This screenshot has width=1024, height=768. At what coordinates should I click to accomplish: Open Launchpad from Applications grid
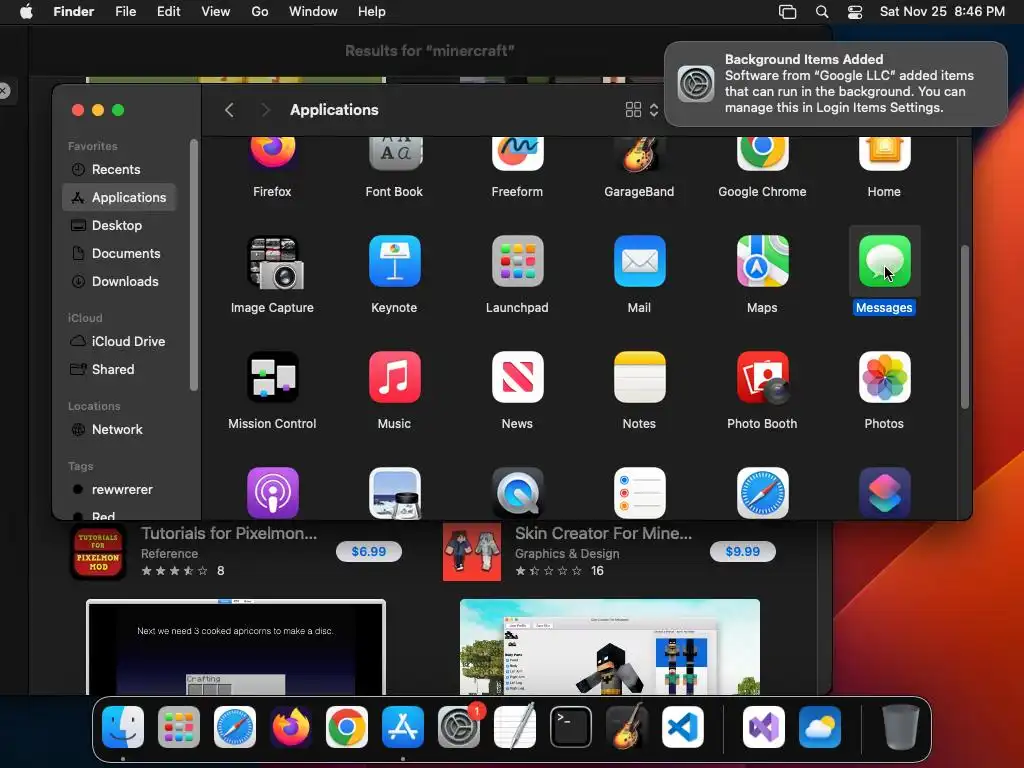pos(517,261)
